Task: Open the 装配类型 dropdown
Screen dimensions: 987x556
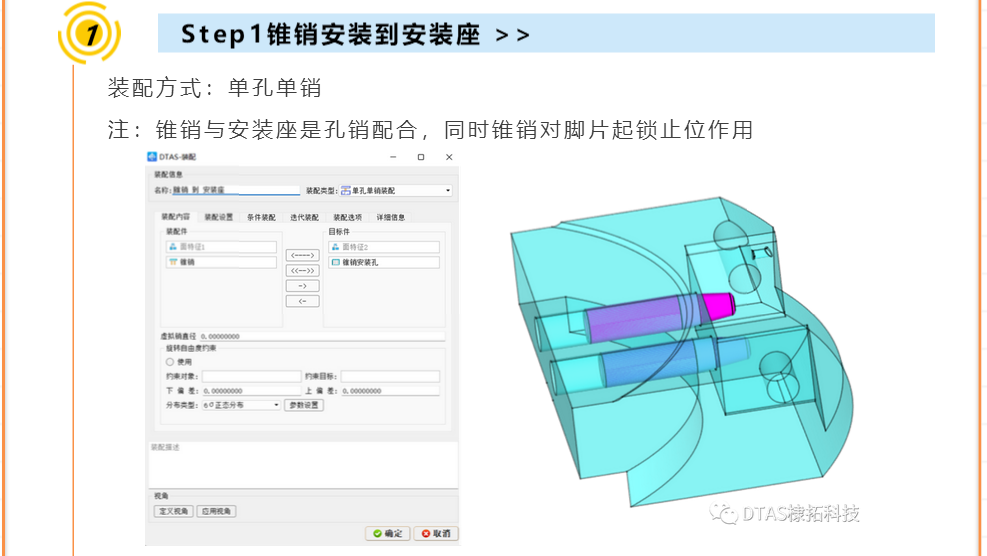Action: point(447,190)
